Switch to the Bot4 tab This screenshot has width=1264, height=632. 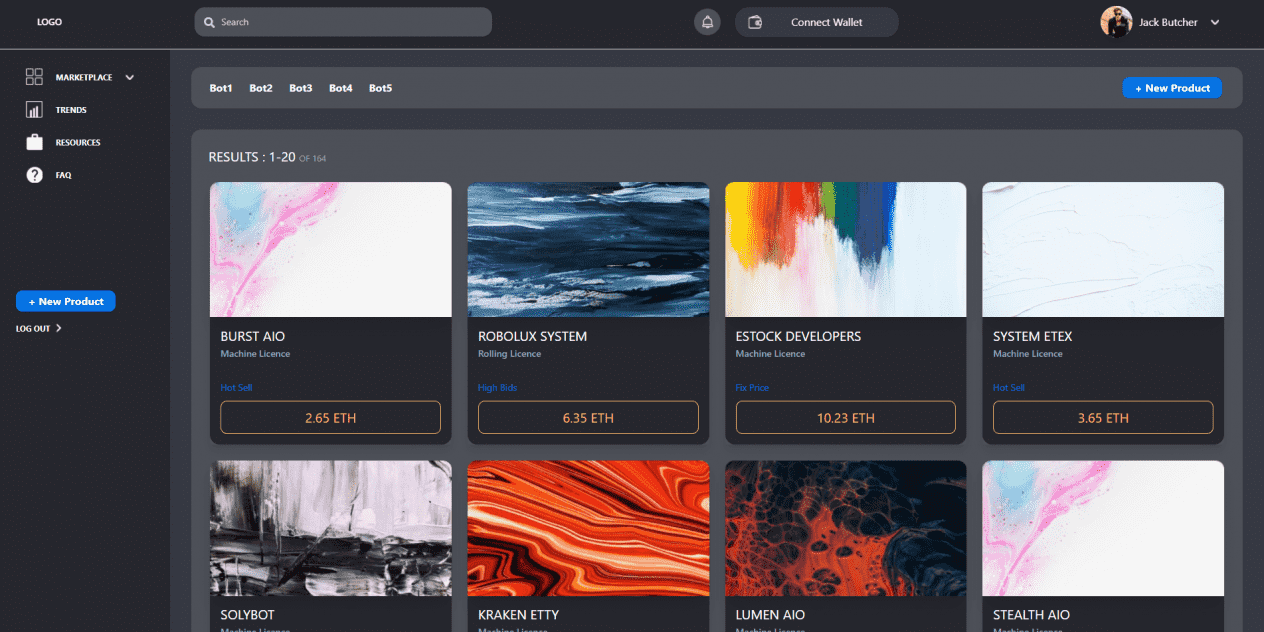(341, 88)
